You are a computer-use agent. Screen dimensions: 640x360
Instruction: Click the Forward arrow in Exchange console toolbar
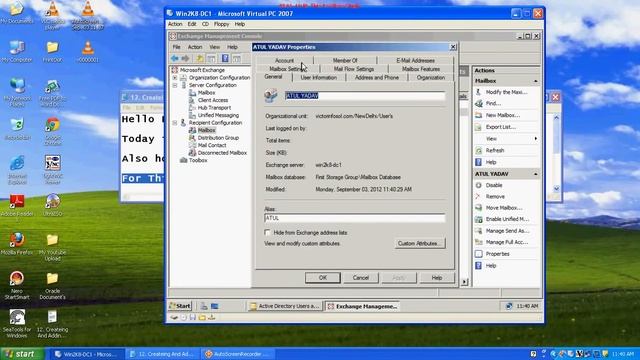click(x=185, y=58)
